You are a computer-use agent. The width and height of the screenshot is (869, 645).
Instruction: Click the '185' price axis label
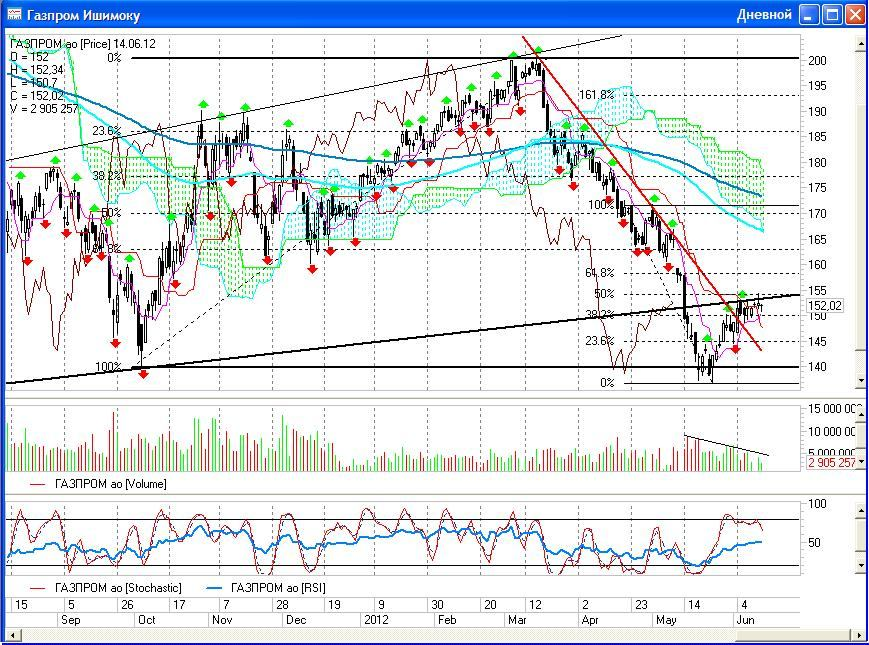pos(817,136)
